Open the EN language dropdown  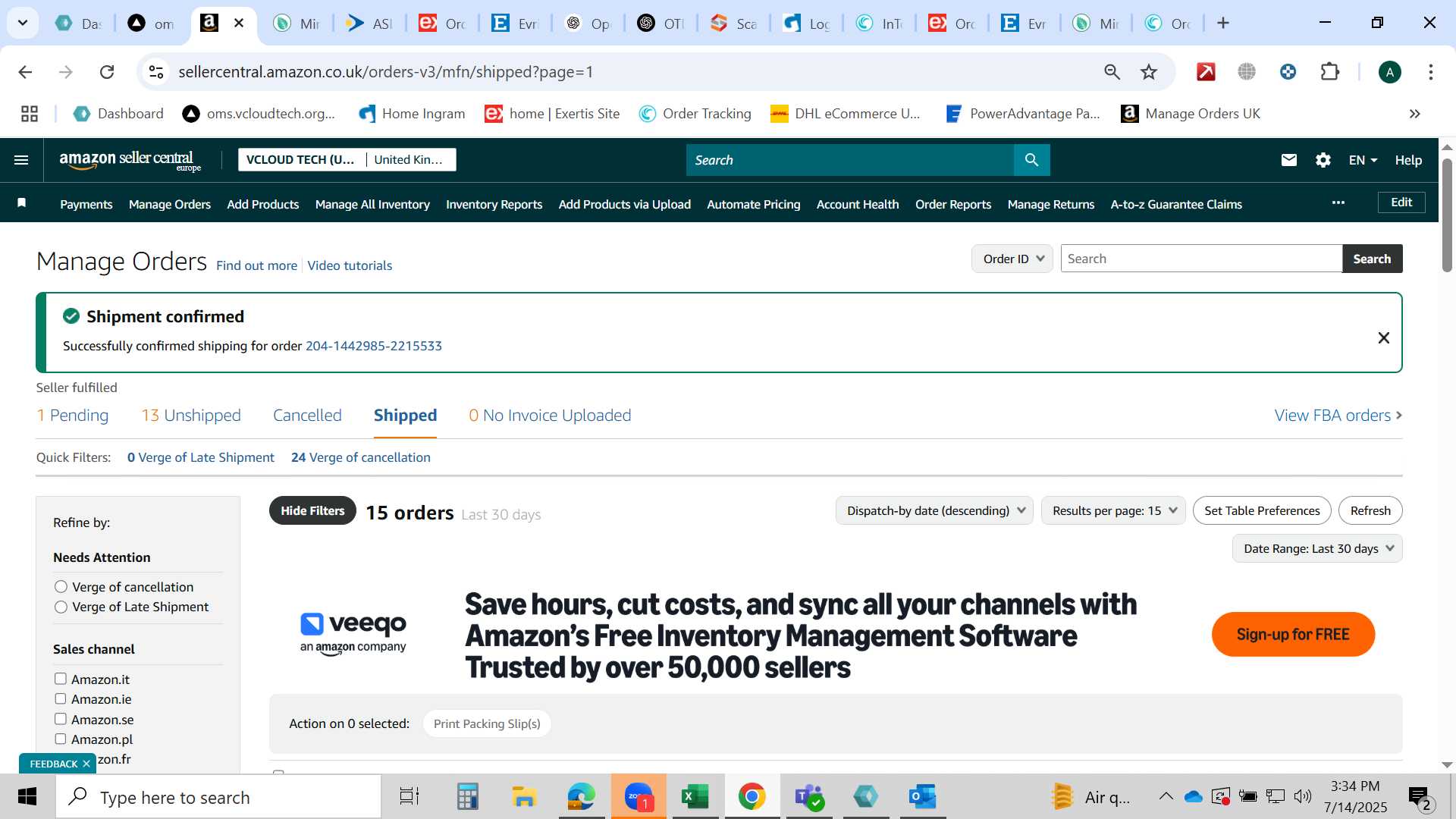click(1362, 160)
